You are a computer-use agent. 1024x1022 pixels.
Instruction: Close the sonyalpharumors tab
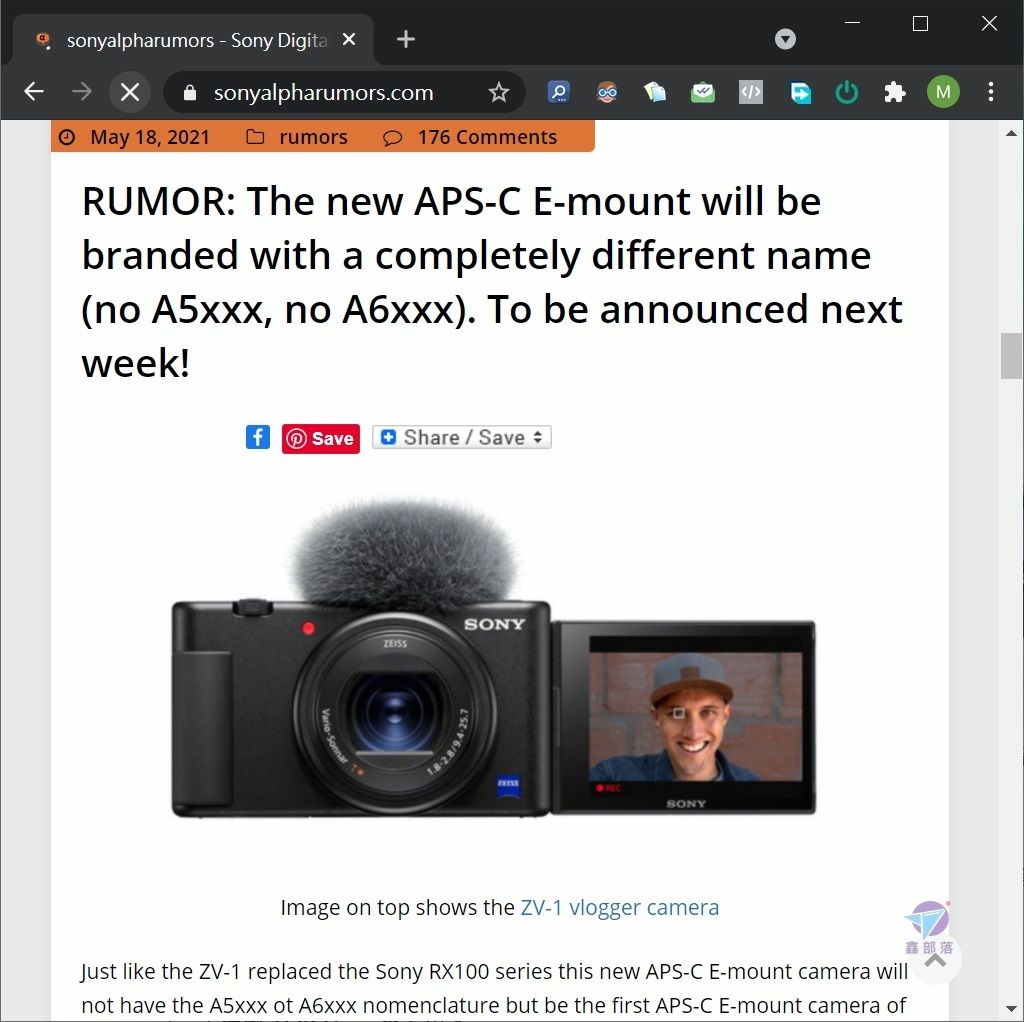pos(349,39)
